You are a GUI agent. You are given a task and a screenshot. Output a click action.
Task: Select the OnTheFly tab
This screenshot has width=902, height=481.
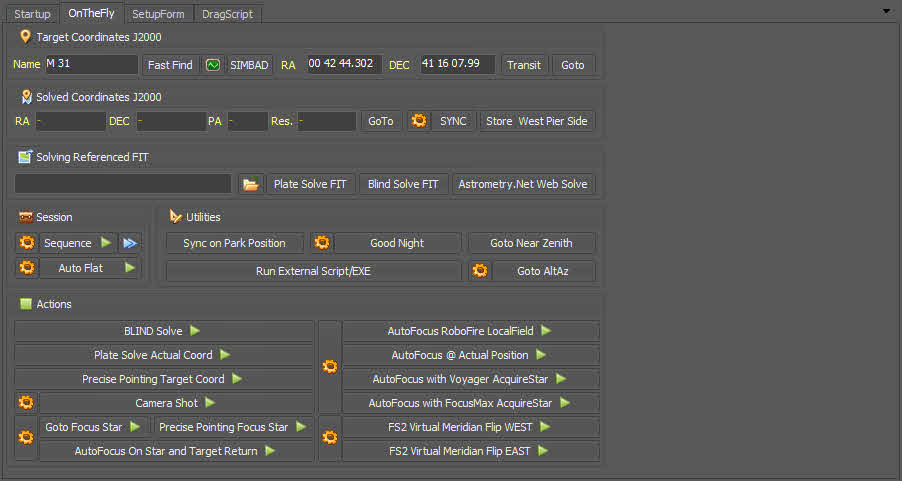pyautogui.click(x=91, y=13)
